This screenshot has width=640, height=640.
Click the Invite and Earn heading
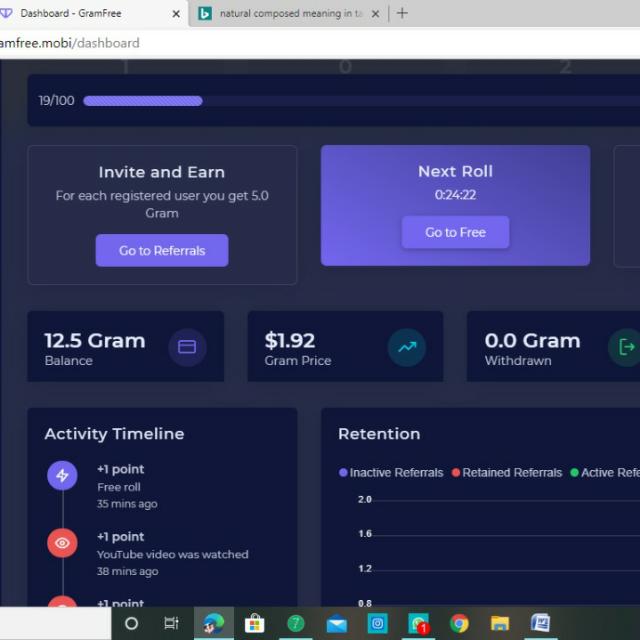click(162, 172)
